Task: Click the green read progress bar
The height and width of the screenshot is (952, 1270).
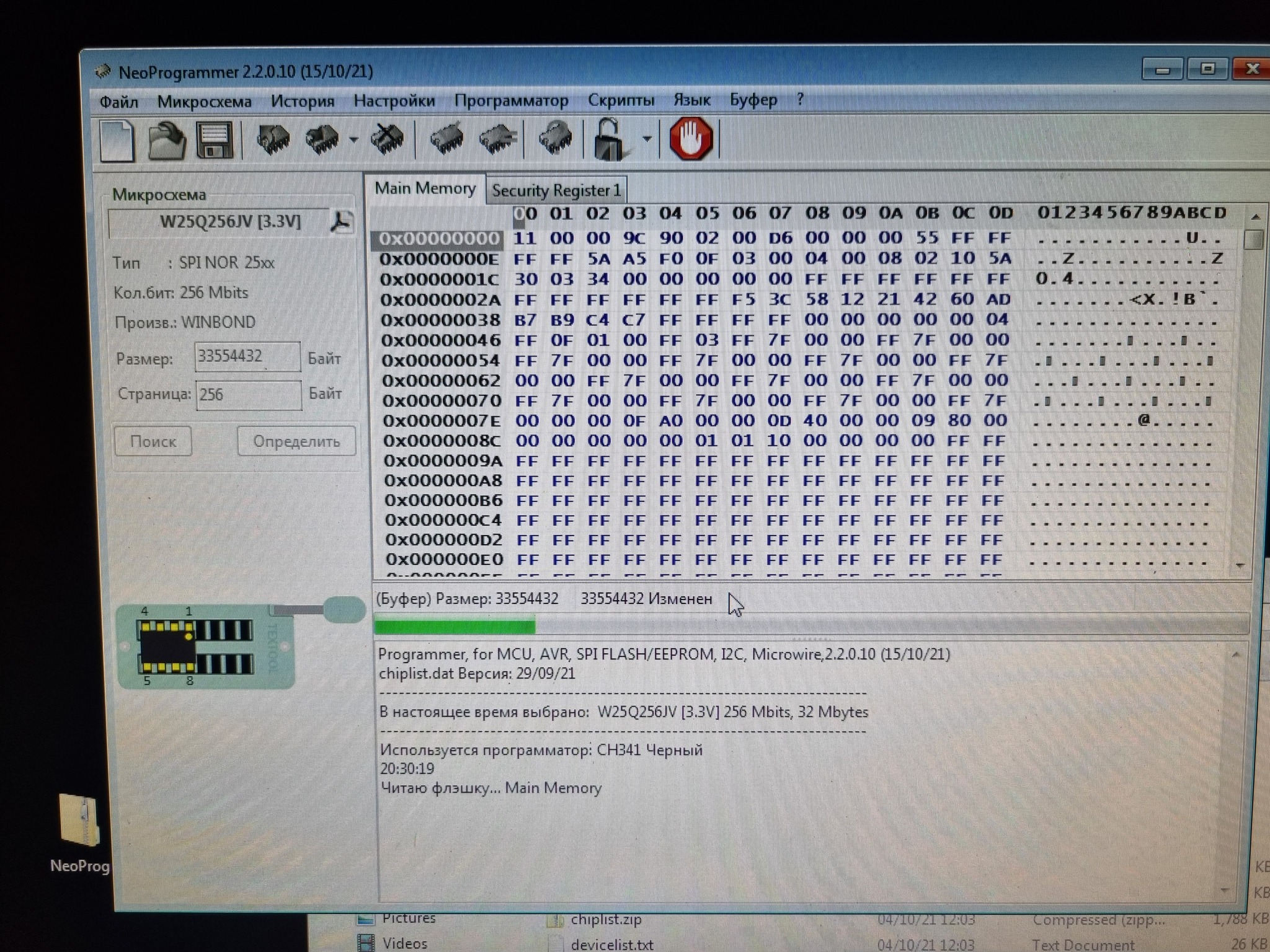Action: point(456,627)
